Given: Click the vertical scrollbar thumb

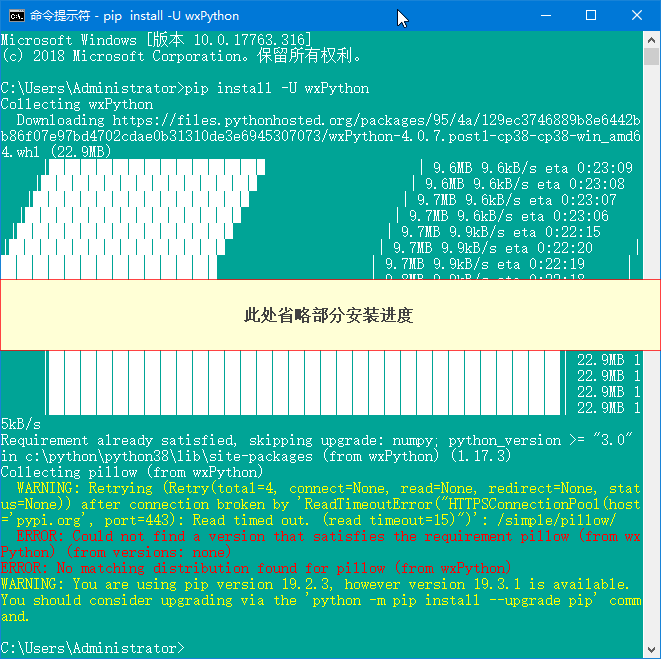Looking at the screenshot, I should [x=651, y=56].
